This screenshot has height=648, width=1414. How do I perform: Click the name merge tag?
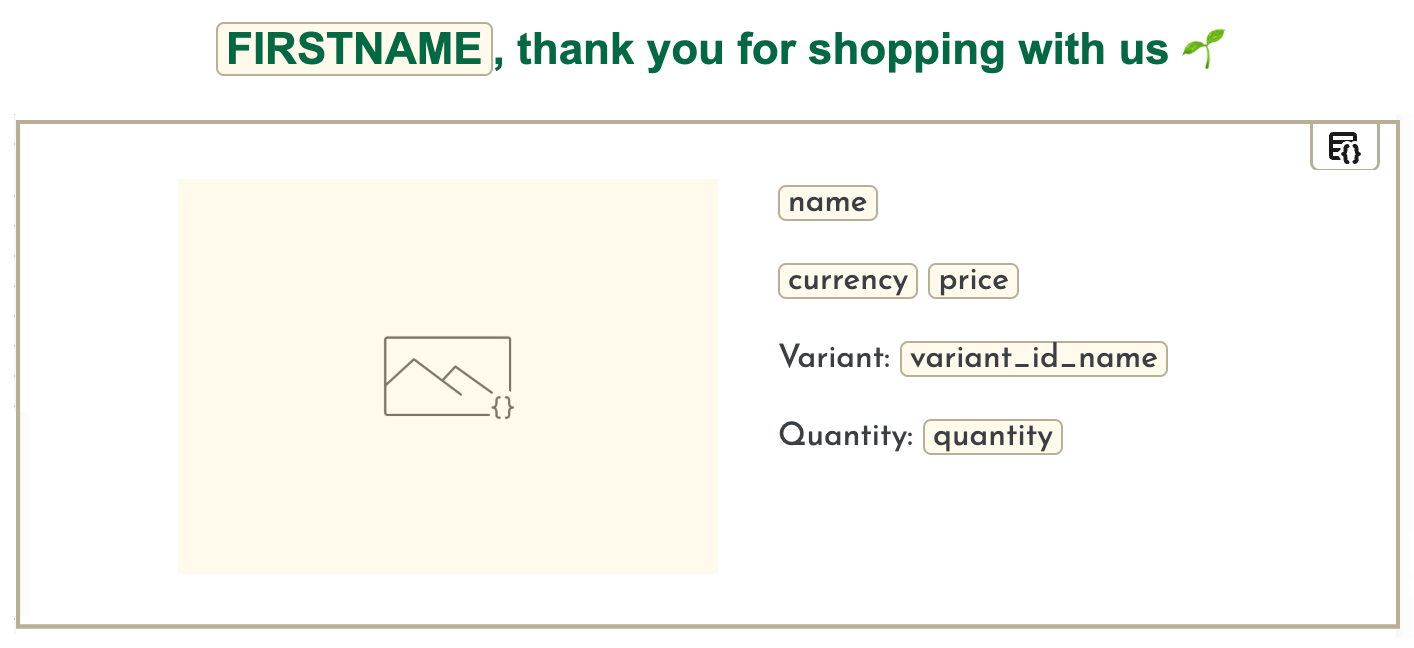click(x=827, y=203)
